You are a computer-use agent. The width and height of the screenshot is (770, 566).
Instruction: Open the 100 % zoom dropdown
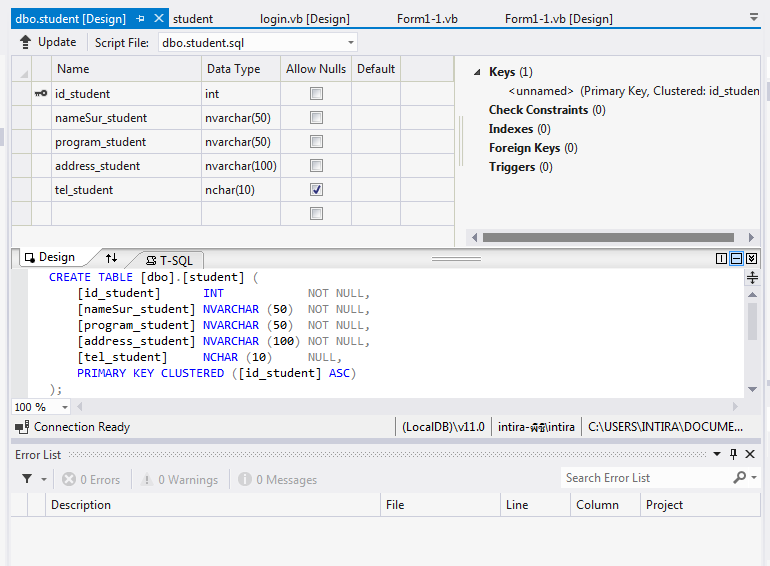65,407
